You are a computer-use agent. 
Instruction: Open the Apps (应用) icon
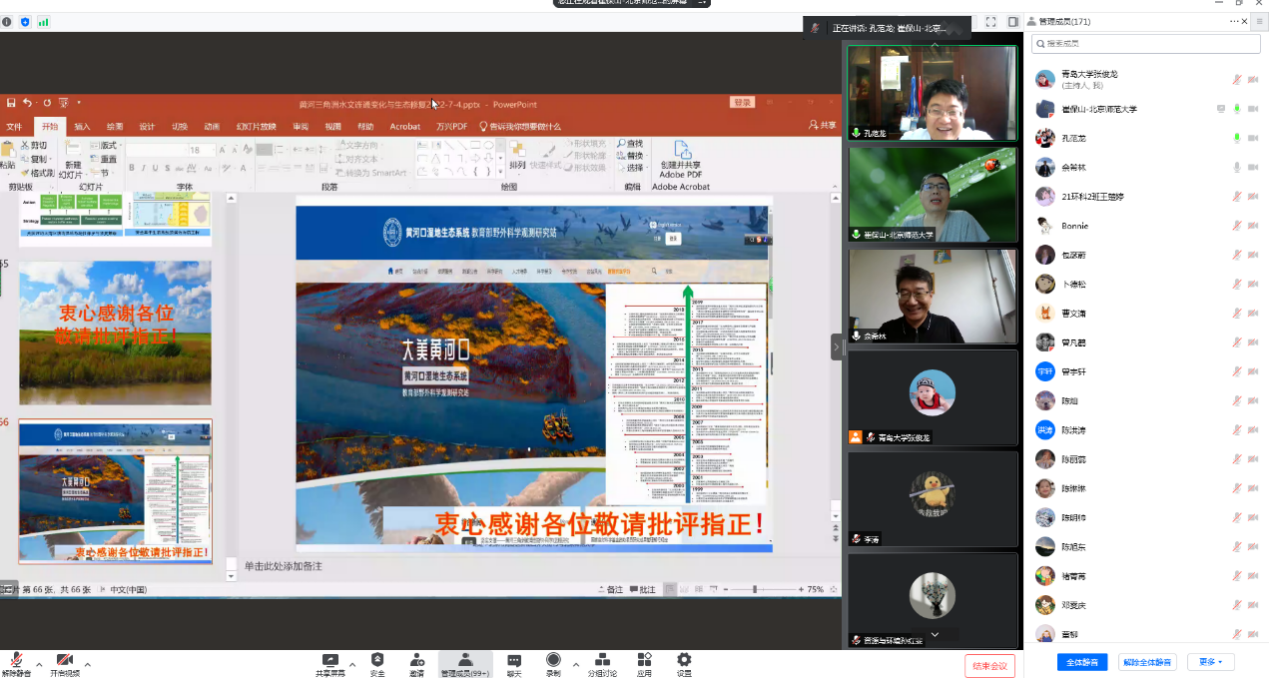pos(644,662)
